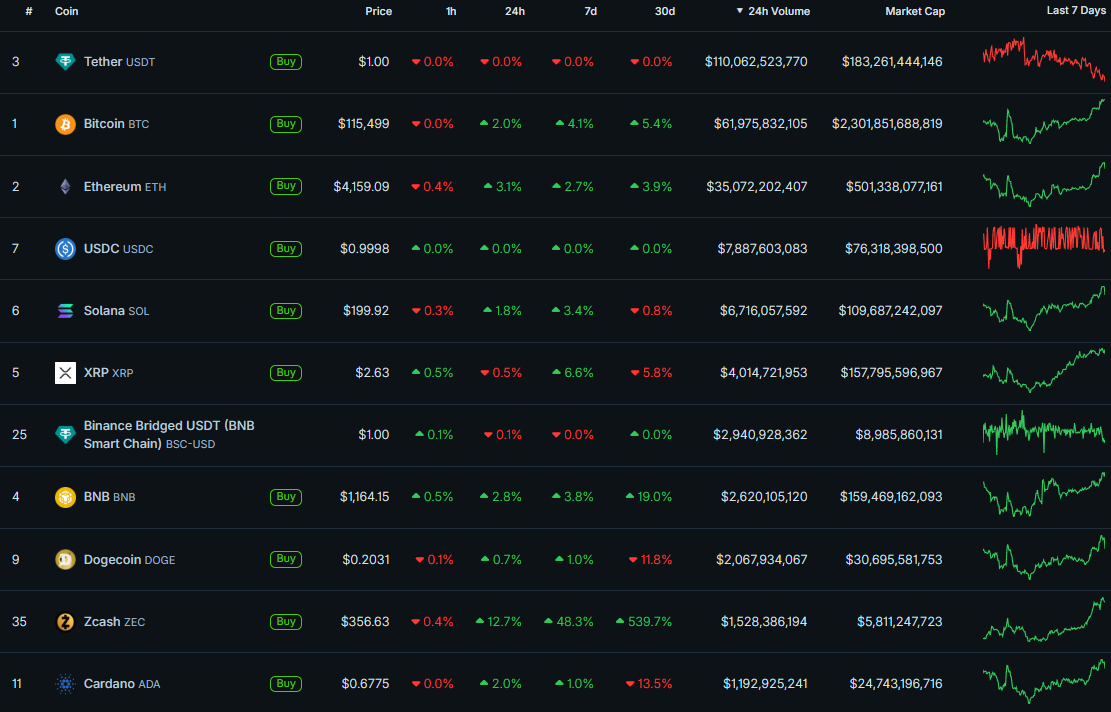Click the Cardano logo icon
Image resolution: width=1111 pixels, height=712 pixels.
click(x=65, y=684)
